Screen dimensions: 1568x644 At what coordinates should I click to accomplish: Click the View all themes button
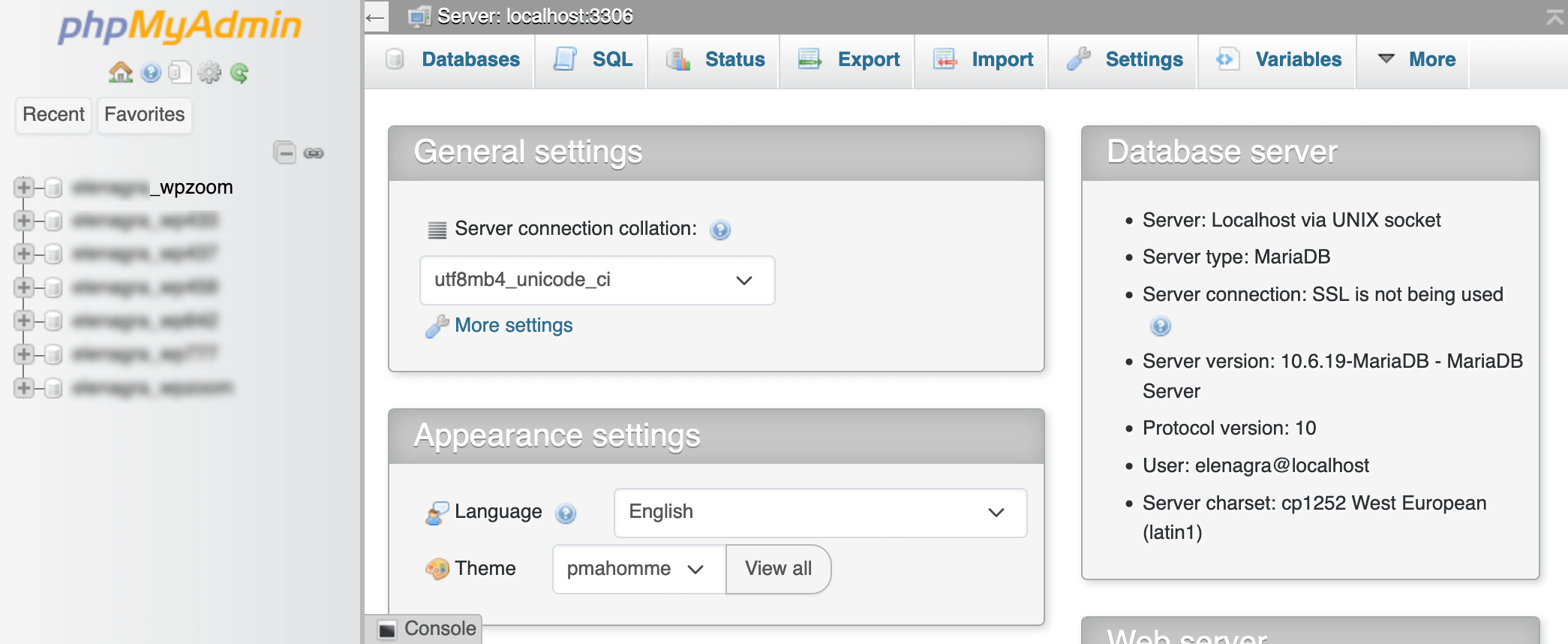point(779,569)
